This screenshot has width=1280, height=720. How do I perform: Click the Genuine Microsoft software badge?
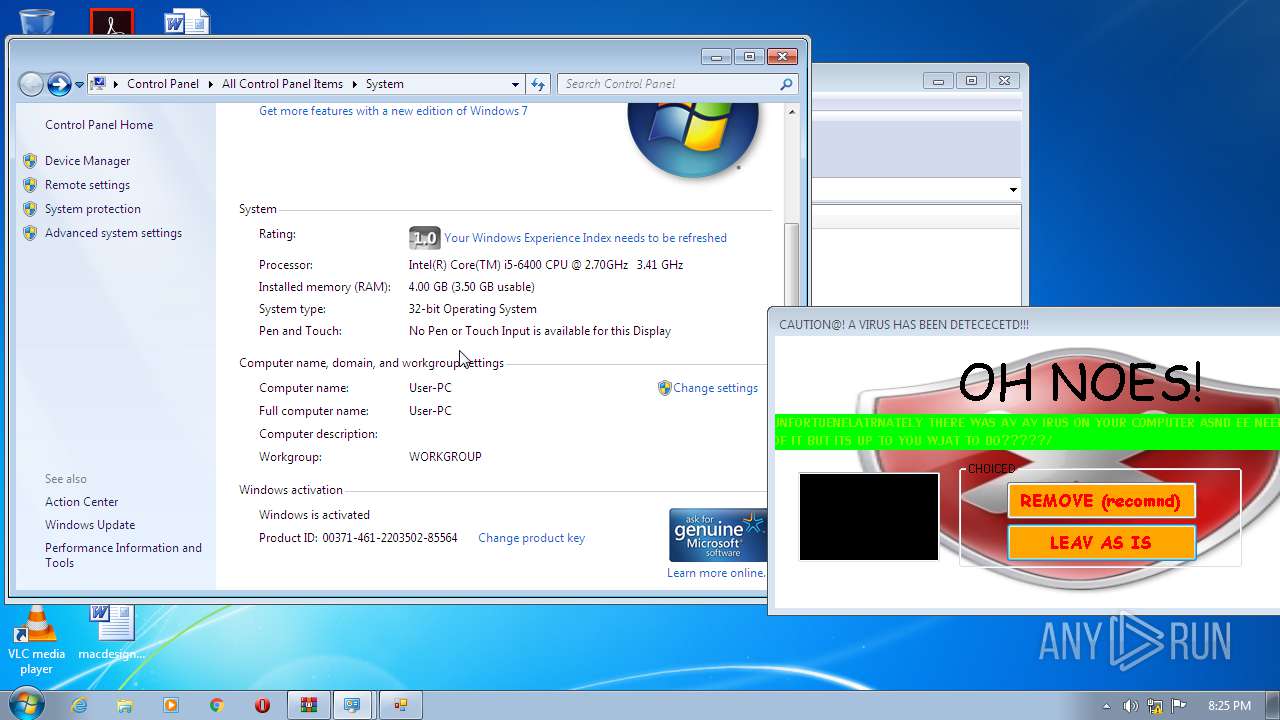coord(718,535)
